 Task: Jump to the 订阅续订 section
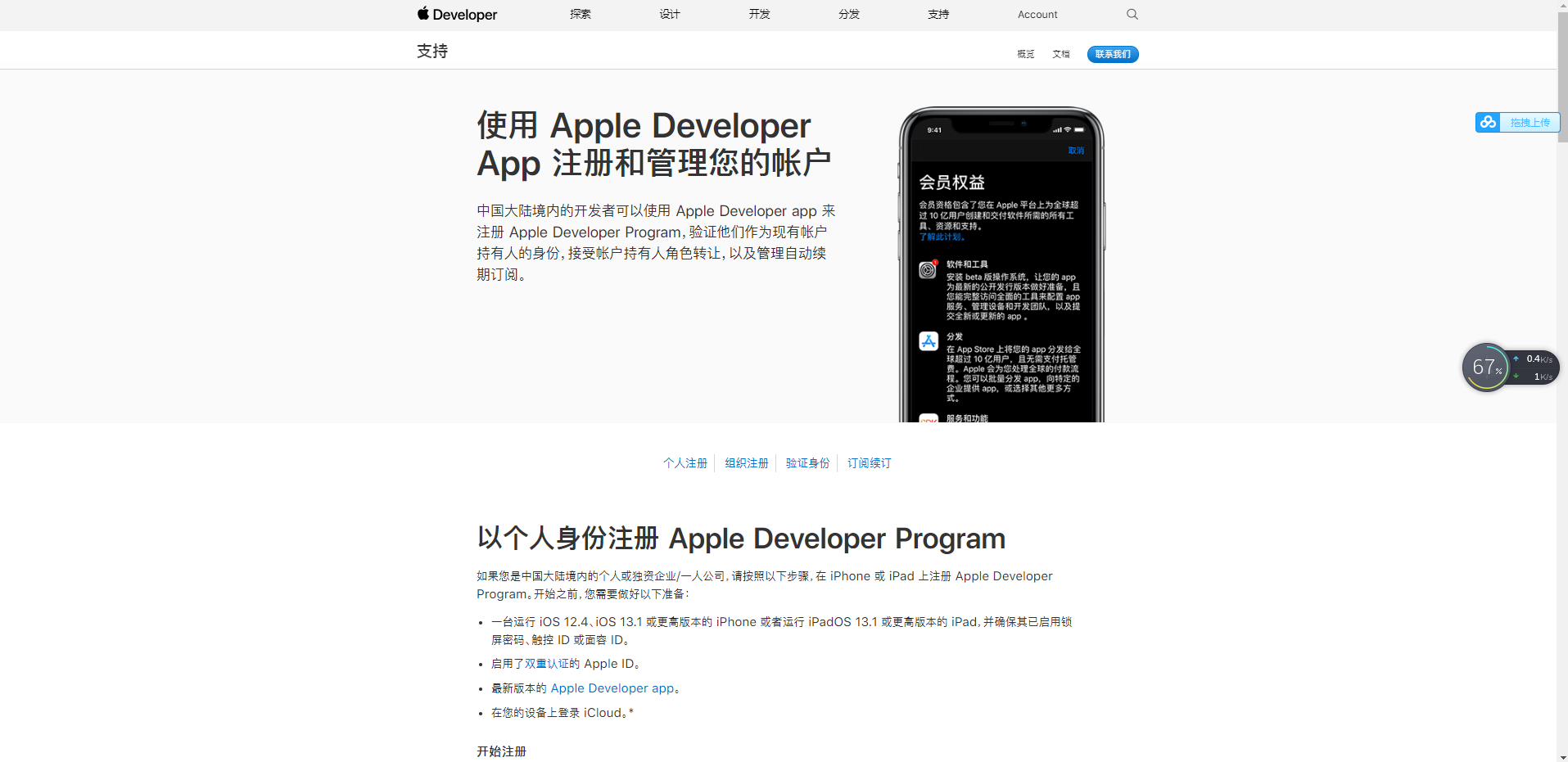[870, 463]
